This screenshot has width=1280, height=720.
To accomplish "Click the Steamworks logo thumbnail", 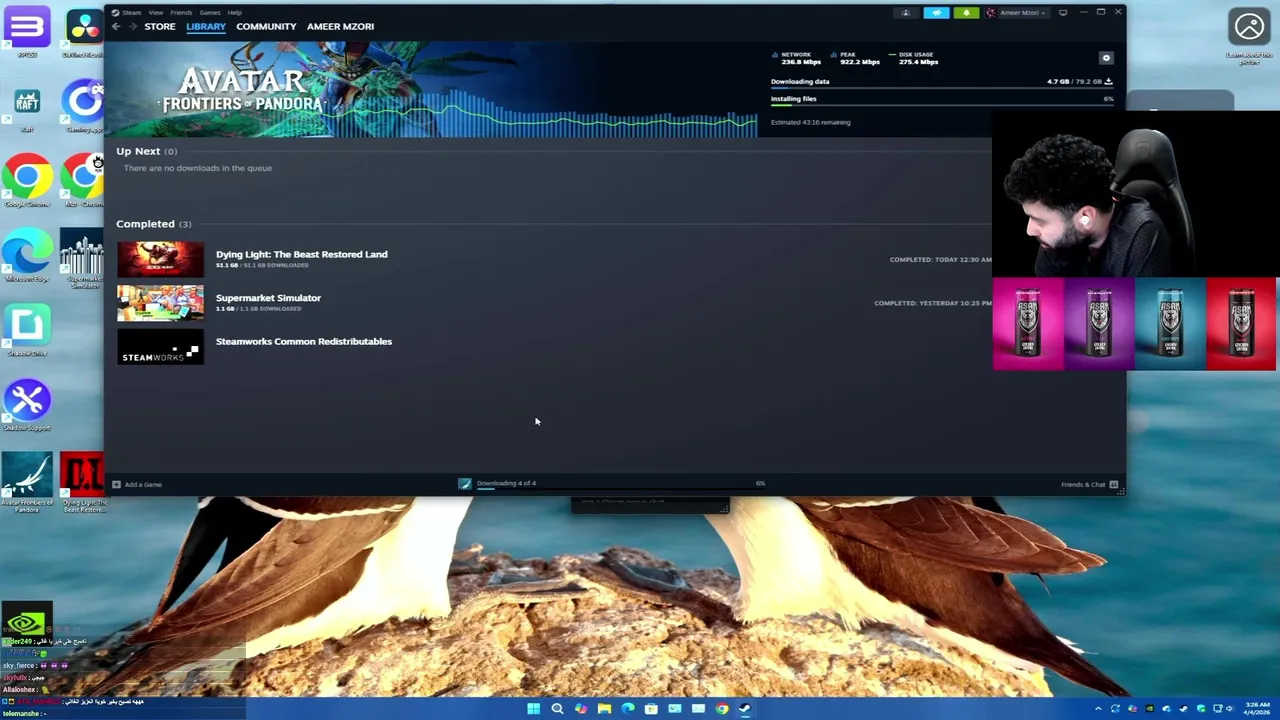I will click(160, 347).
